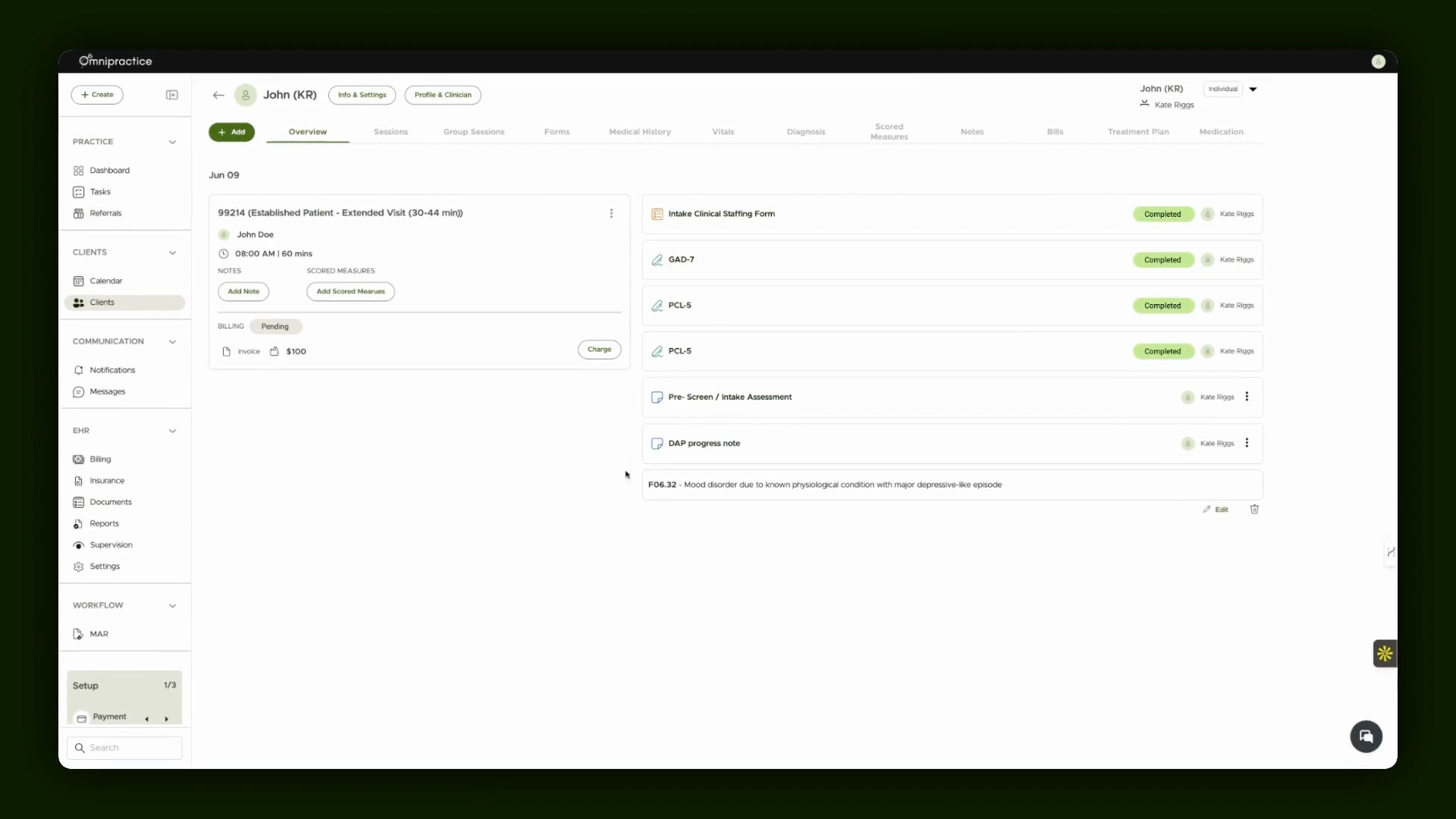Focus the sidebar Search field
Viewport: 1456px width, 819px height.
tap(124, 748)
